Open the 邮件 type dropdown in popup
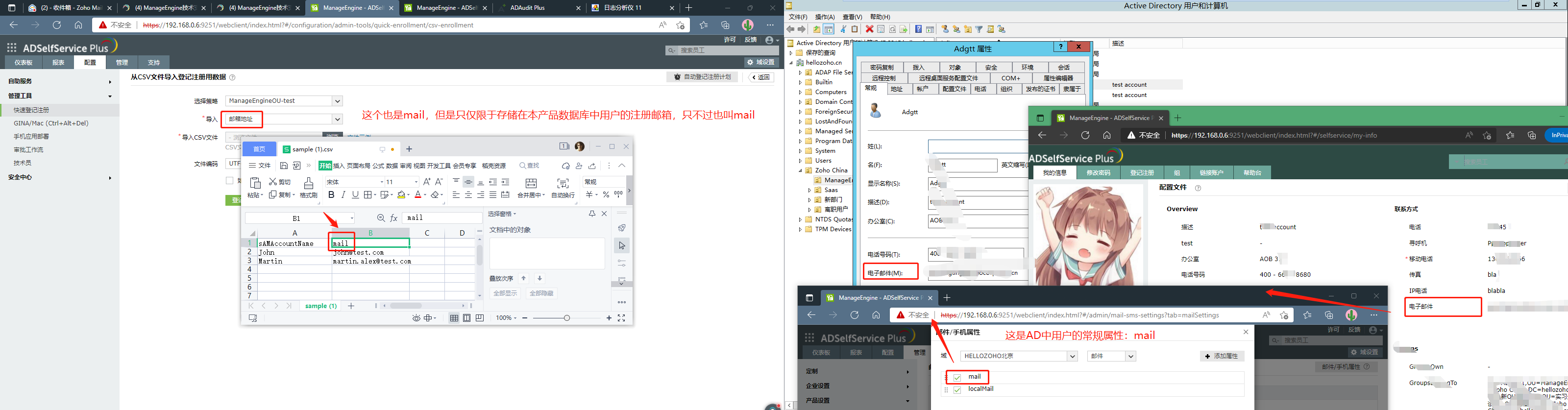1568x410 pixels. tap(1130, 357)
